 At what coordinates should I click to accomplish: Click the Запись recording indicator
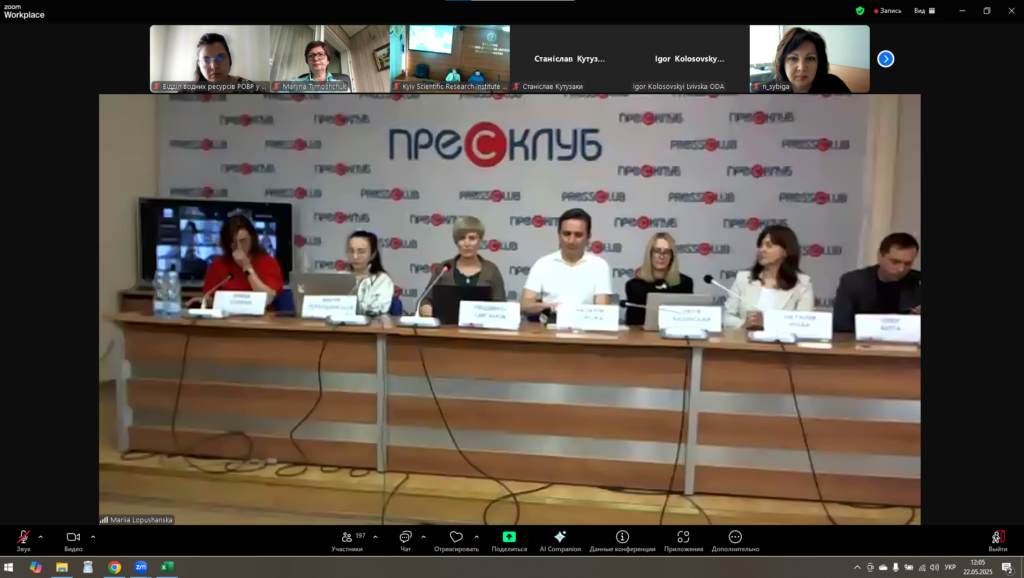click(888, 11)
